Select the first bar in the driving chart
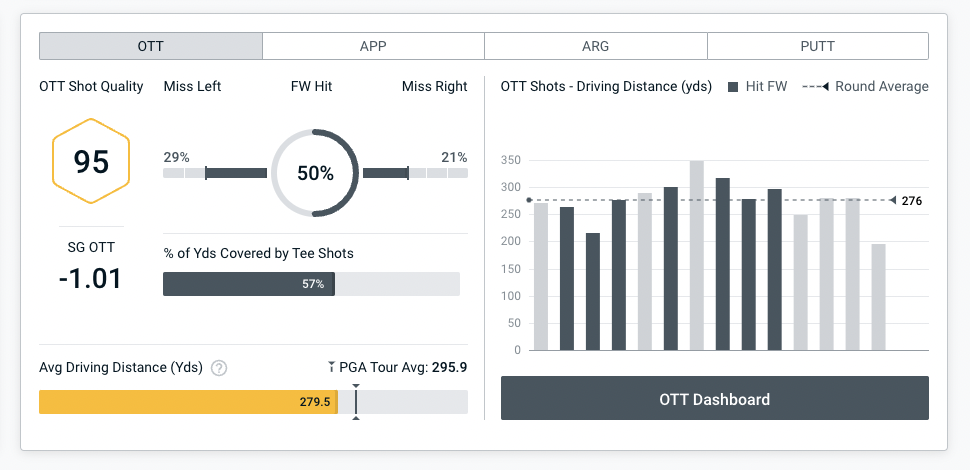The height and width of the screenshot is (470, 970). 541,276
